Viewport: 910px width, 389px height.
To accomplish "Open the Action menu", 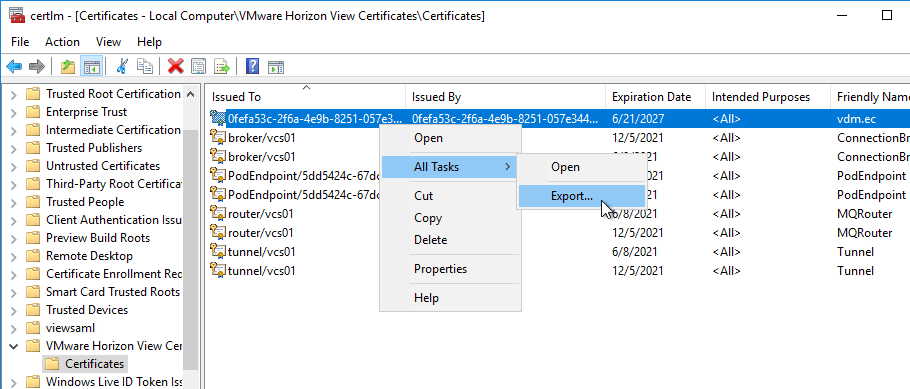I will (x=62, y=42).
